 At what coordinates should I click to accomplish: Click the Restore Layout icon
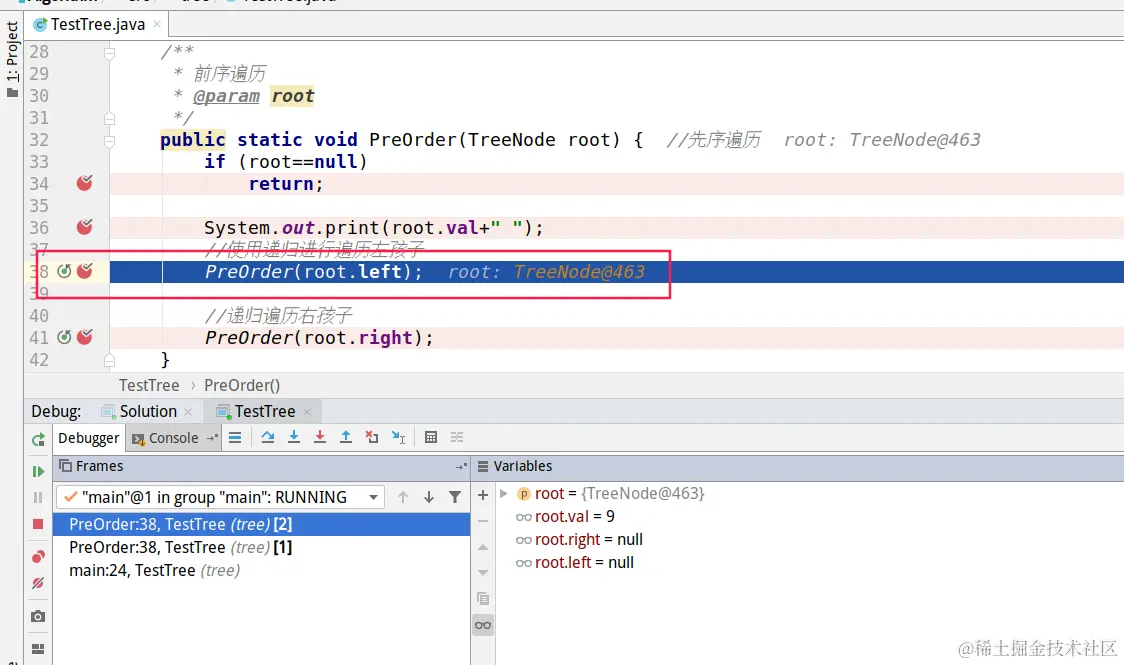38,649
